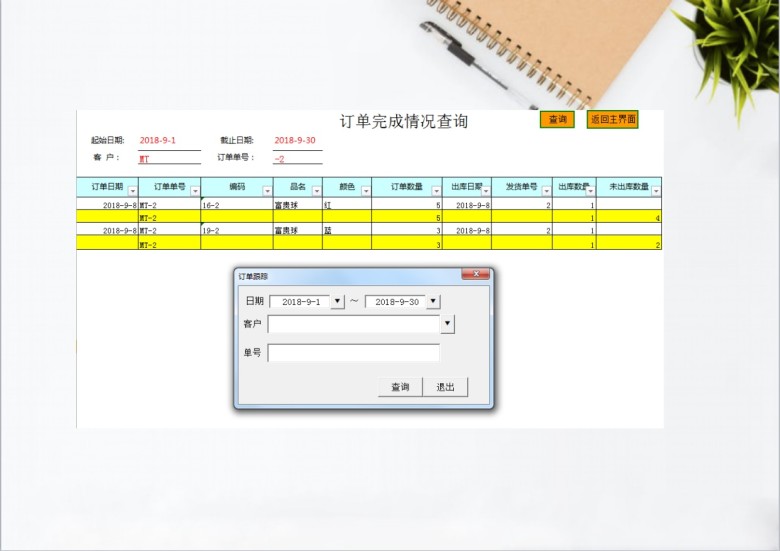Viewport: 780px width, 551px height.
Task: Open the 编码 column filter
Action: (267, 191)
